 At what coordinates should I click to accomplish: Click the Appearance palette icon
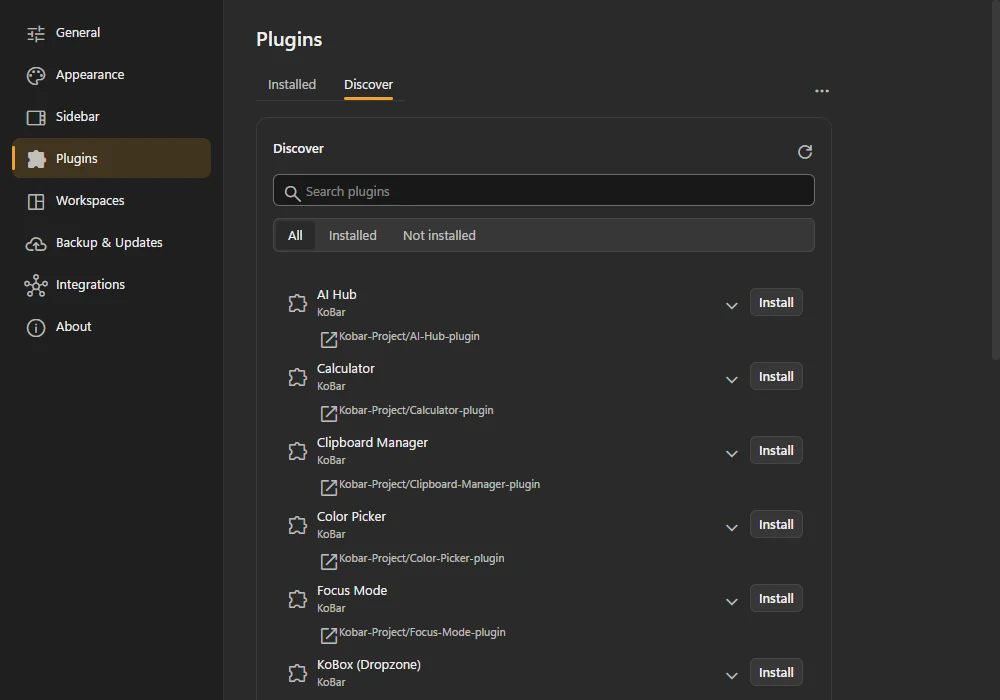click(x=36, y=75)
